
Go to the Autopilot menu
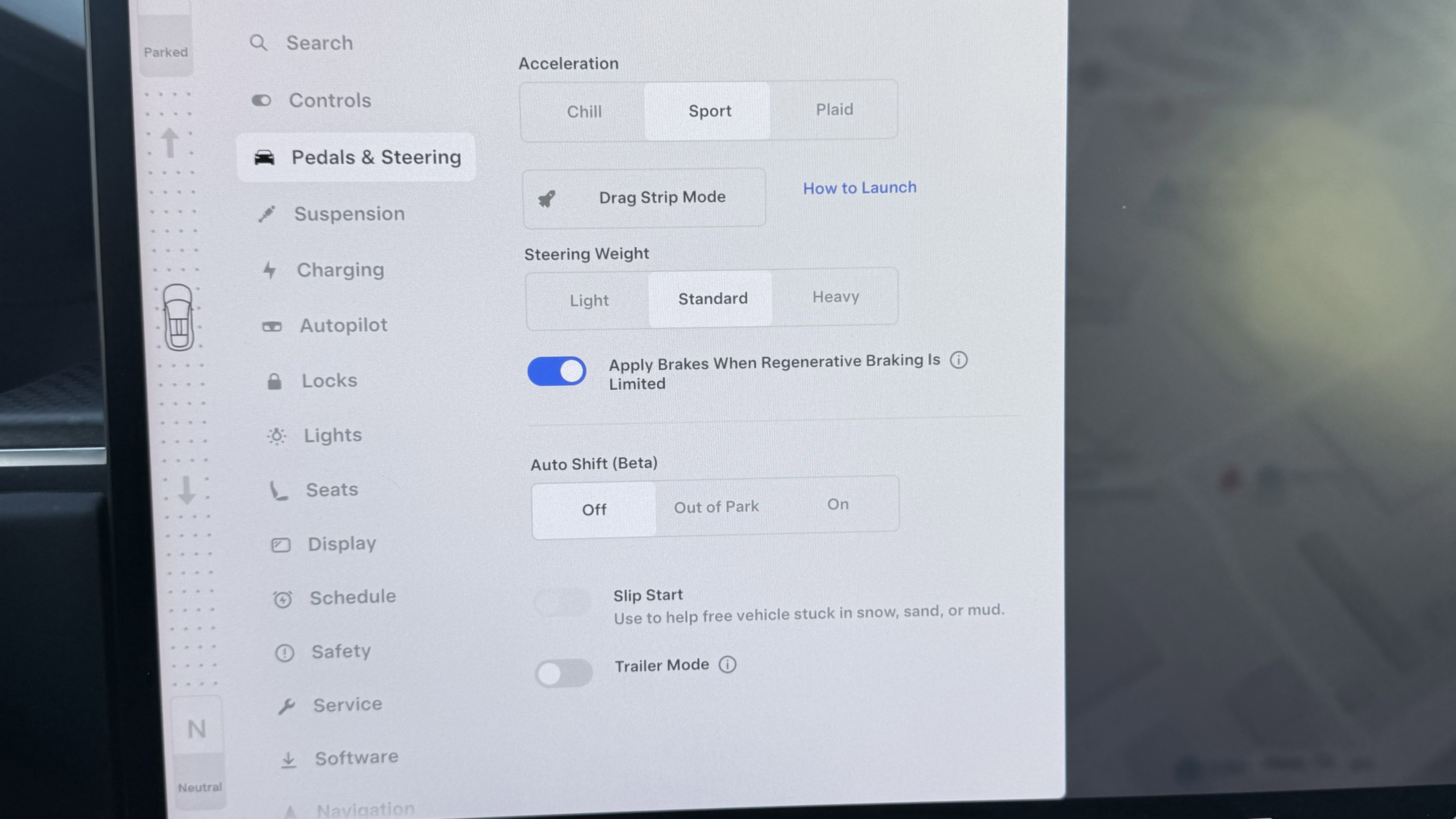(x=343, y=326)
